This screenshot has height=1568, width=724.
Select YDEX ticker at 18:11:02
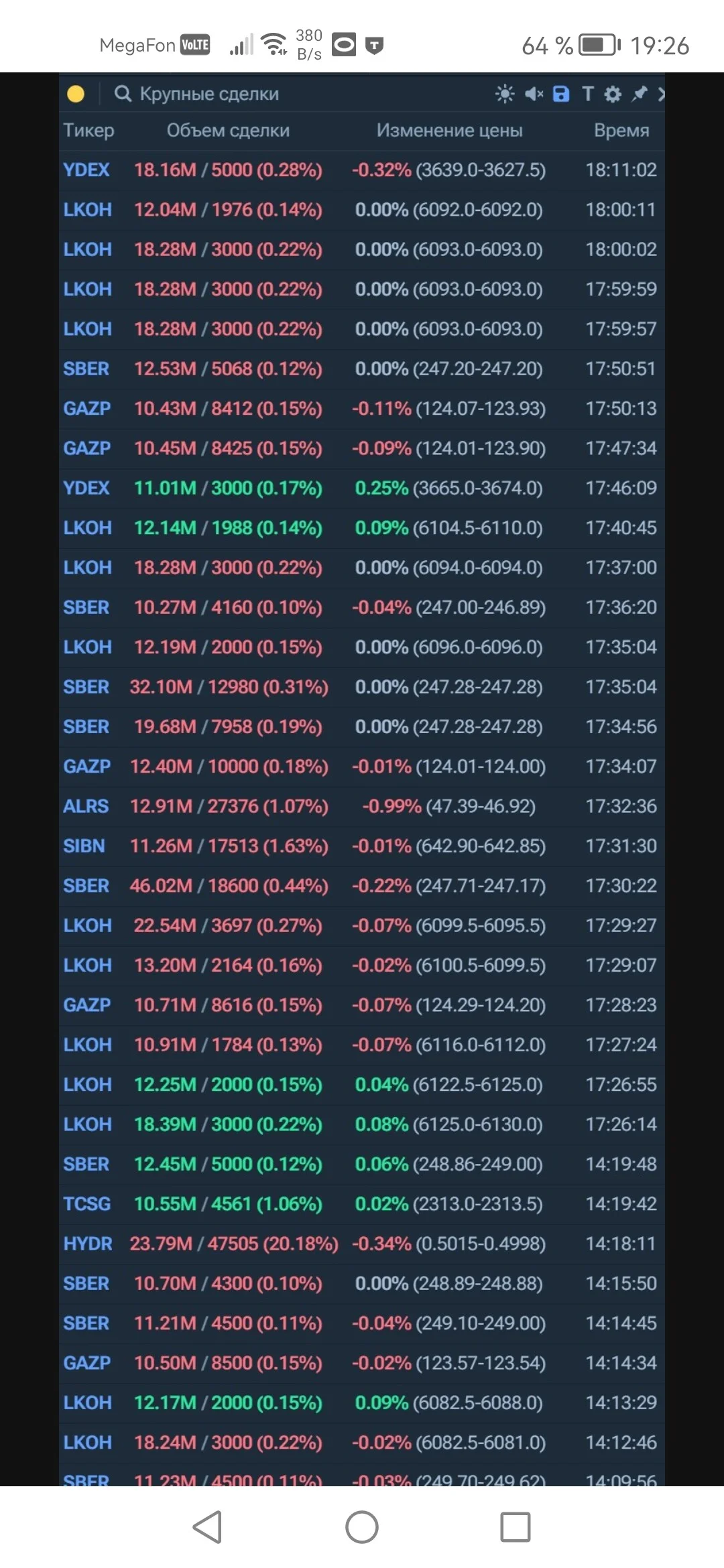pyautogui.click(x=86, y=170)
